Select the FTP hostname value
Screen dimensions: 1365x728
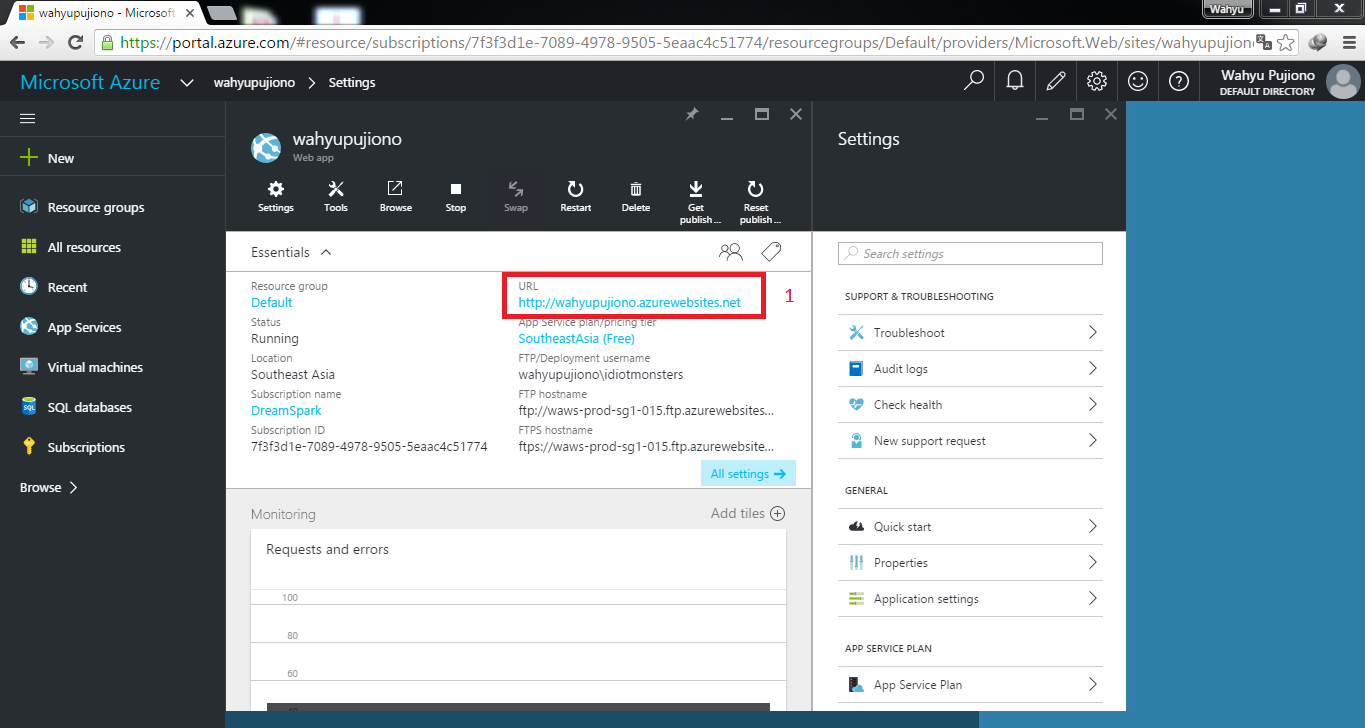click(x=646, y=410)
